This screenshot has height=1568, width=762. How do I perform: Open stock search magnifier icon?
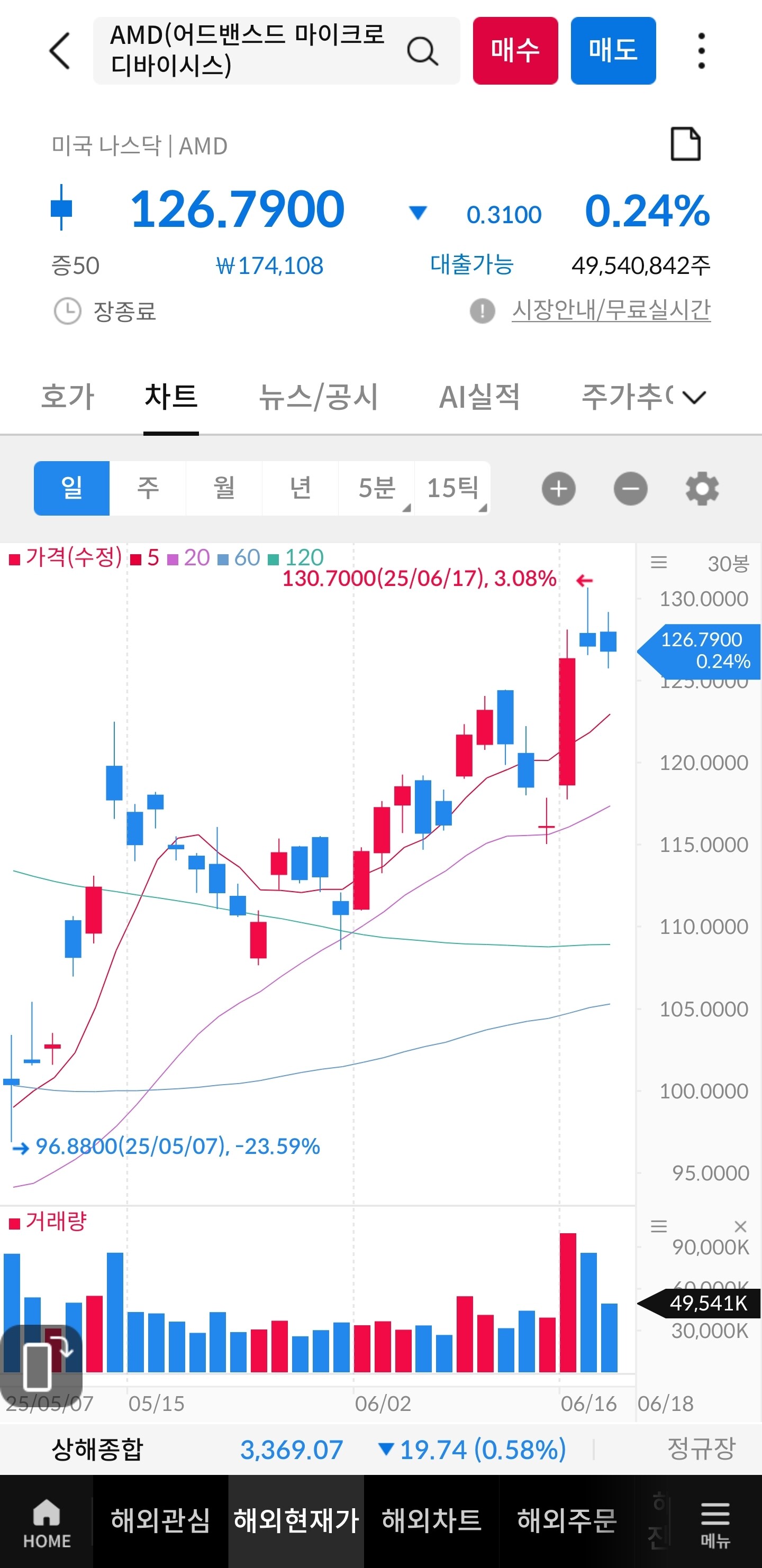coord(422,51)
